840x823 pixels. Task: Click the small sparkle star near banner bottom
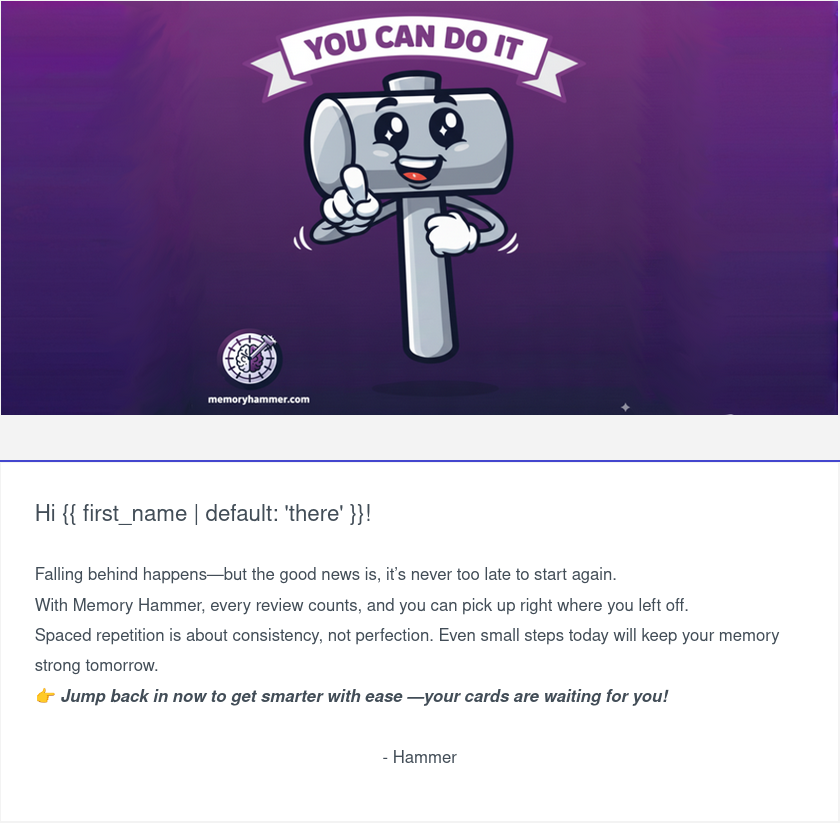click(625, 407)
